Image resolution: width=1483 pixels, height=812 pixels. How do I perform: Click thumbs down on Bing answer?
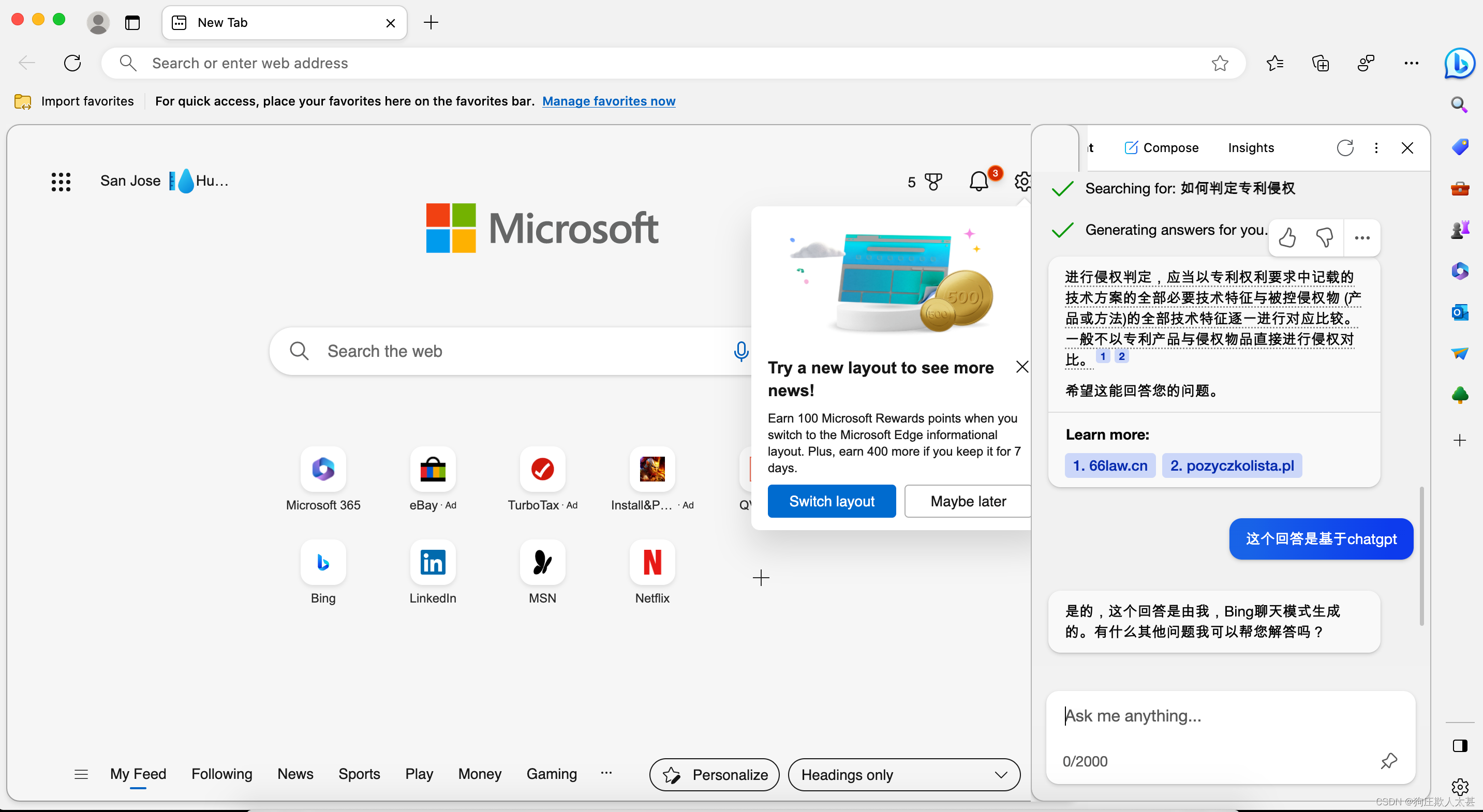[x=1324, y=238]
